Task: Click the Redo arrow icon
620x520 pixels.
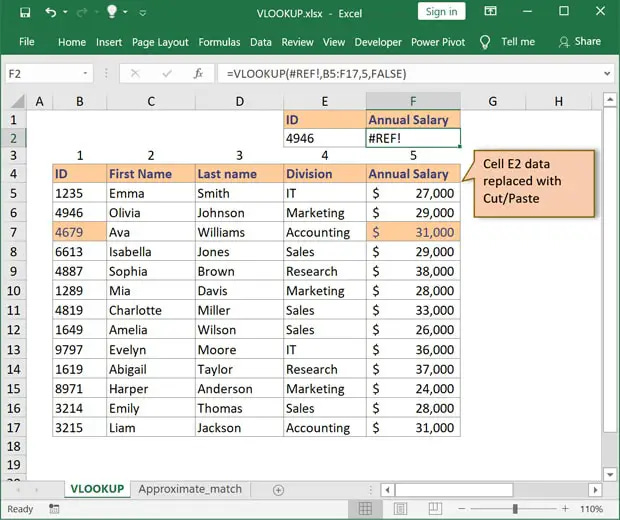Action: pyautogui.click(x=82, y=13)
